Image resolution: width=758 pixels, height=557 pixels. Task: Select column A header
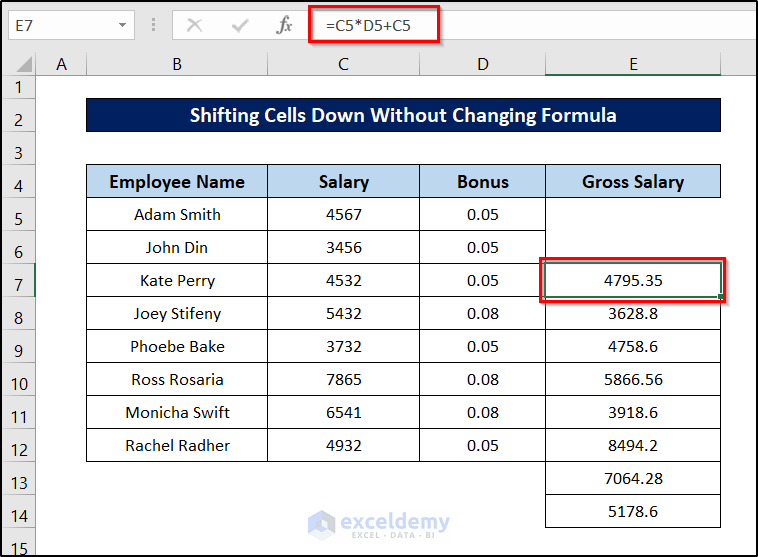pos(62,64)
